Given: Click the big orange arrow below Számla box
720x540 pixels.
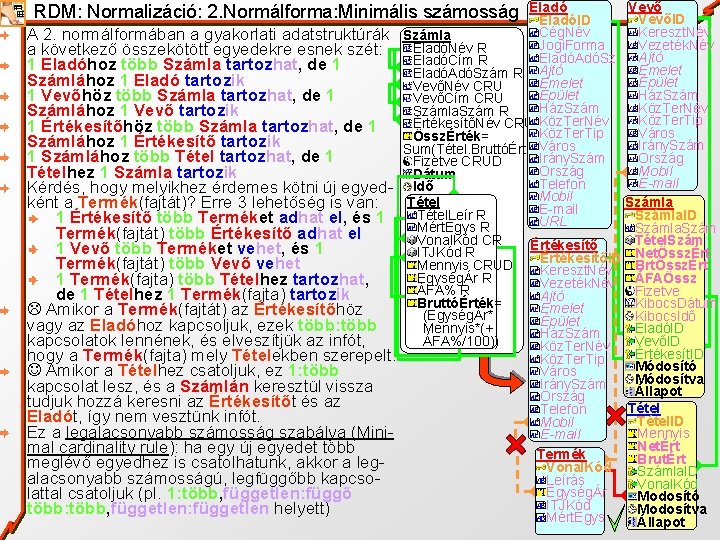Looking at the screenshot, I should pos(501,374).
